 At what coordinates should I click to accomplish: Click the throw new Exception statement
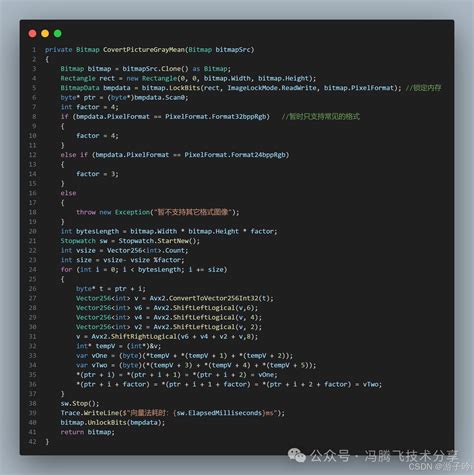pyautogui.click(x=158, y=212)
